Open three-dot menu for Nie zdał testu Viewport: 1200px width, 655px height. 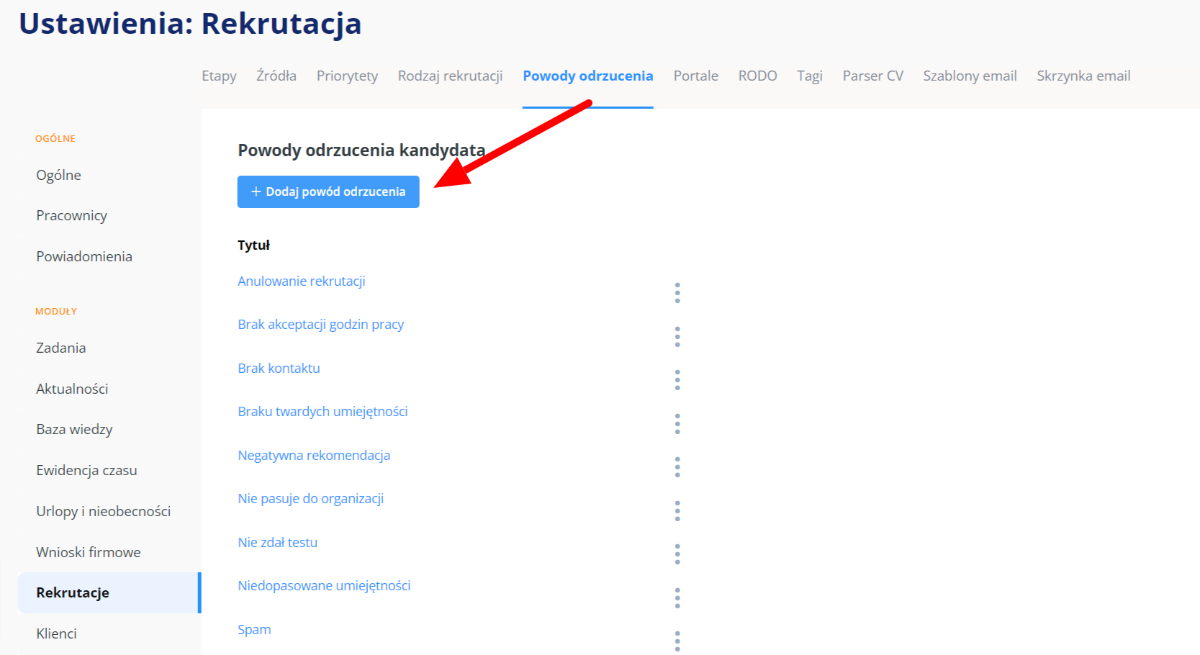point(677,554)
